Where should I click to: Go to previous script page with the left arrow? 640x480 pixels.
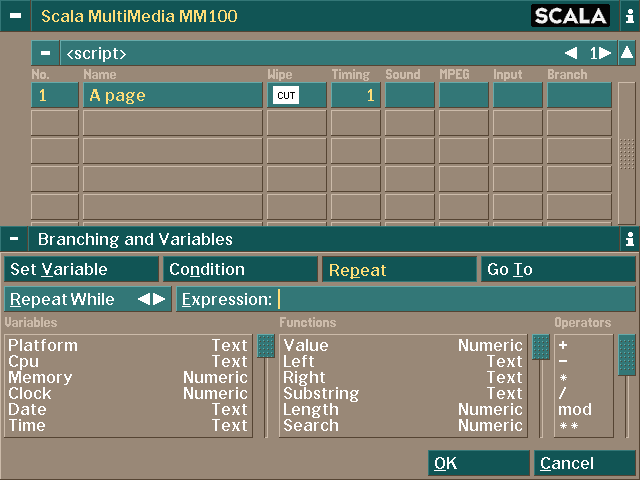click(571, 53)
